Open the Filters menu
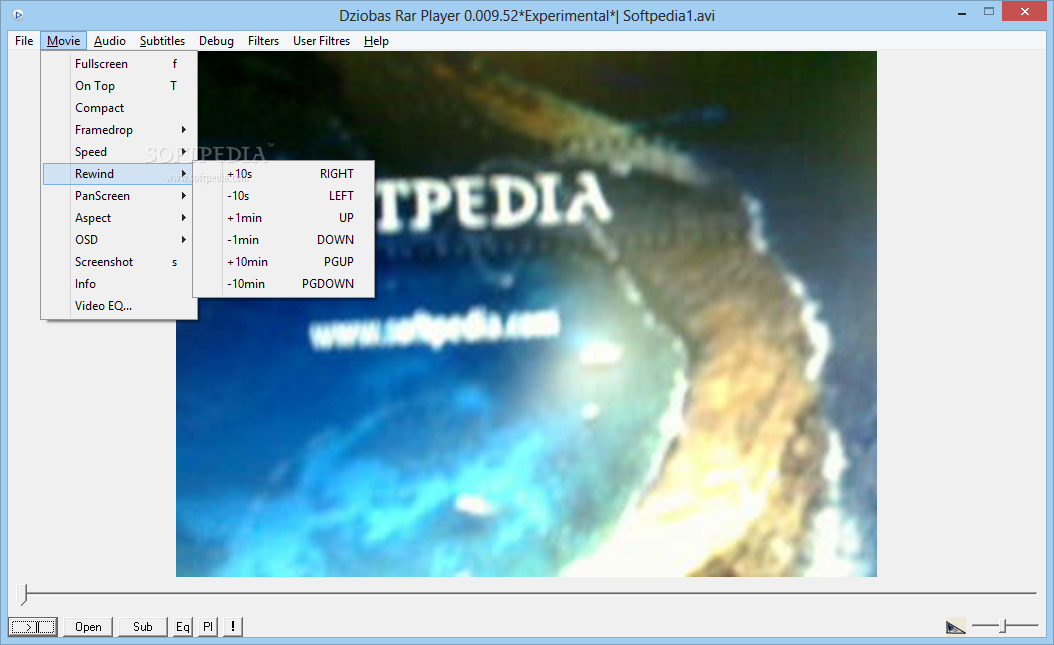 [x=264, y=41]
